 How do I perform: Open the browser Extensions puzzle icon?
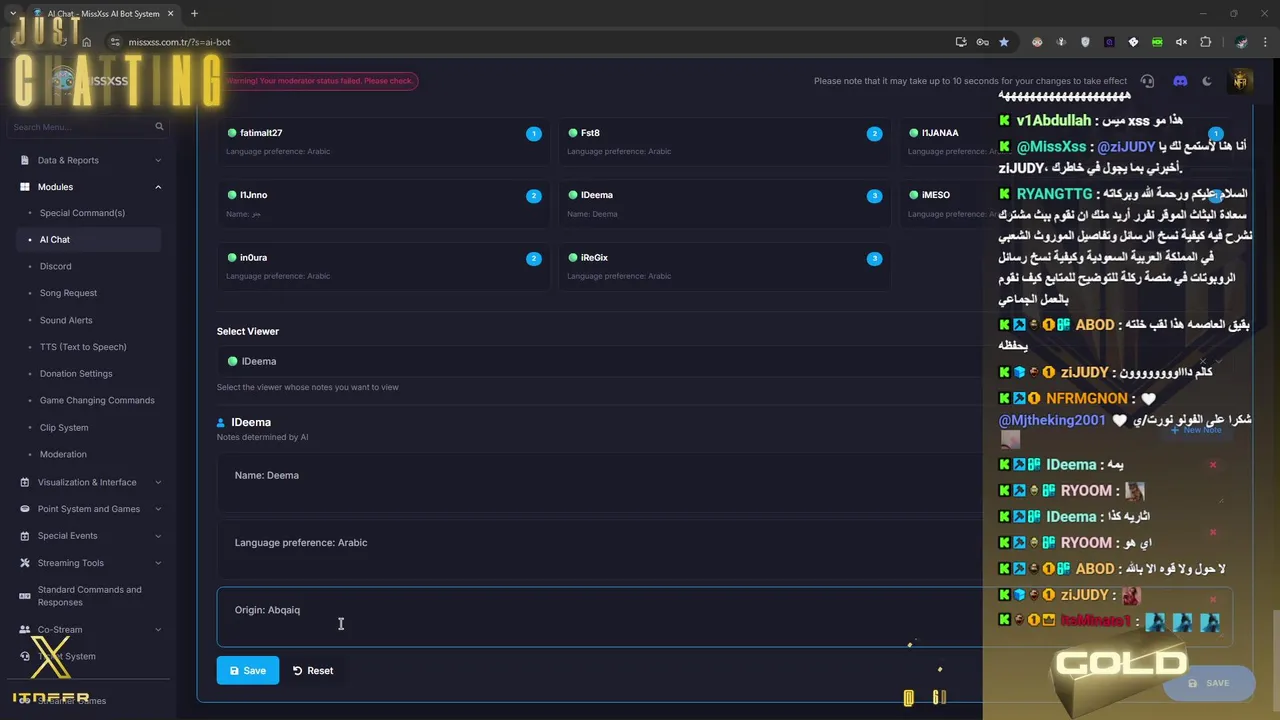coord(1205,42)
